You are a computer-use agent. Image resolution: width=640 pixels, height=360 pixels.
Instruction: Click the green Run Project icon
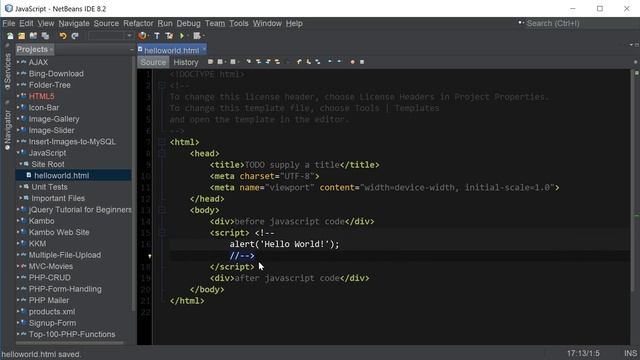tap(182, 36)
